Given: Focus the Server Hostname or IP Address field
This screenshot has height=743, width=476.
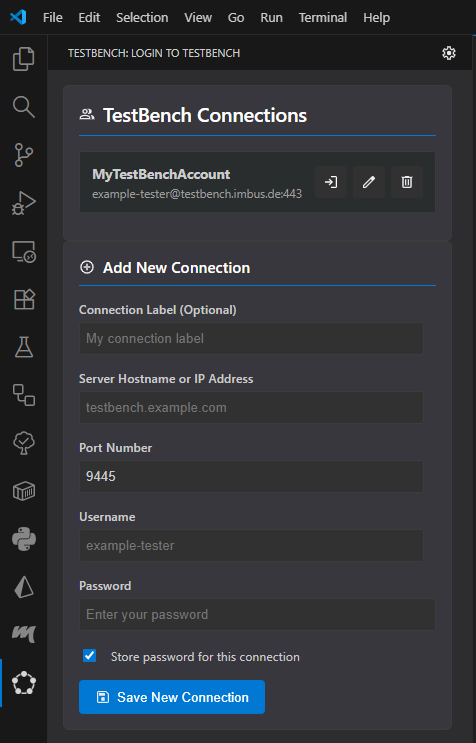Looking at the screenshot, I should [251, 408].
